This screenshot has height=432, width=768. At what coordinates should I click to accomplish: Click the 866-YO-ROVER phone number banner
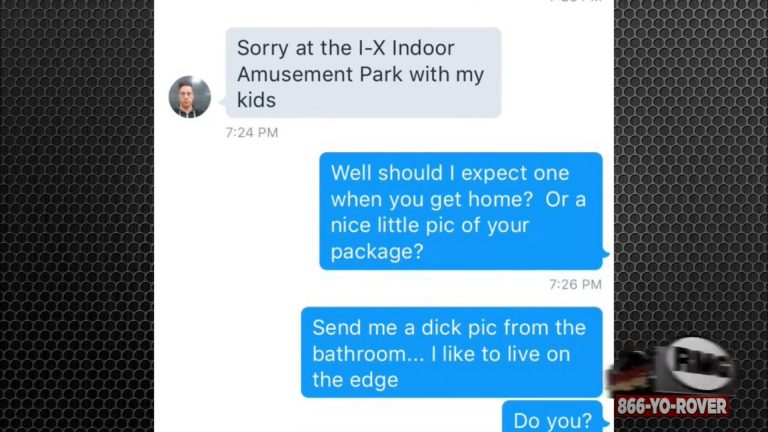[x=672, y=406]
